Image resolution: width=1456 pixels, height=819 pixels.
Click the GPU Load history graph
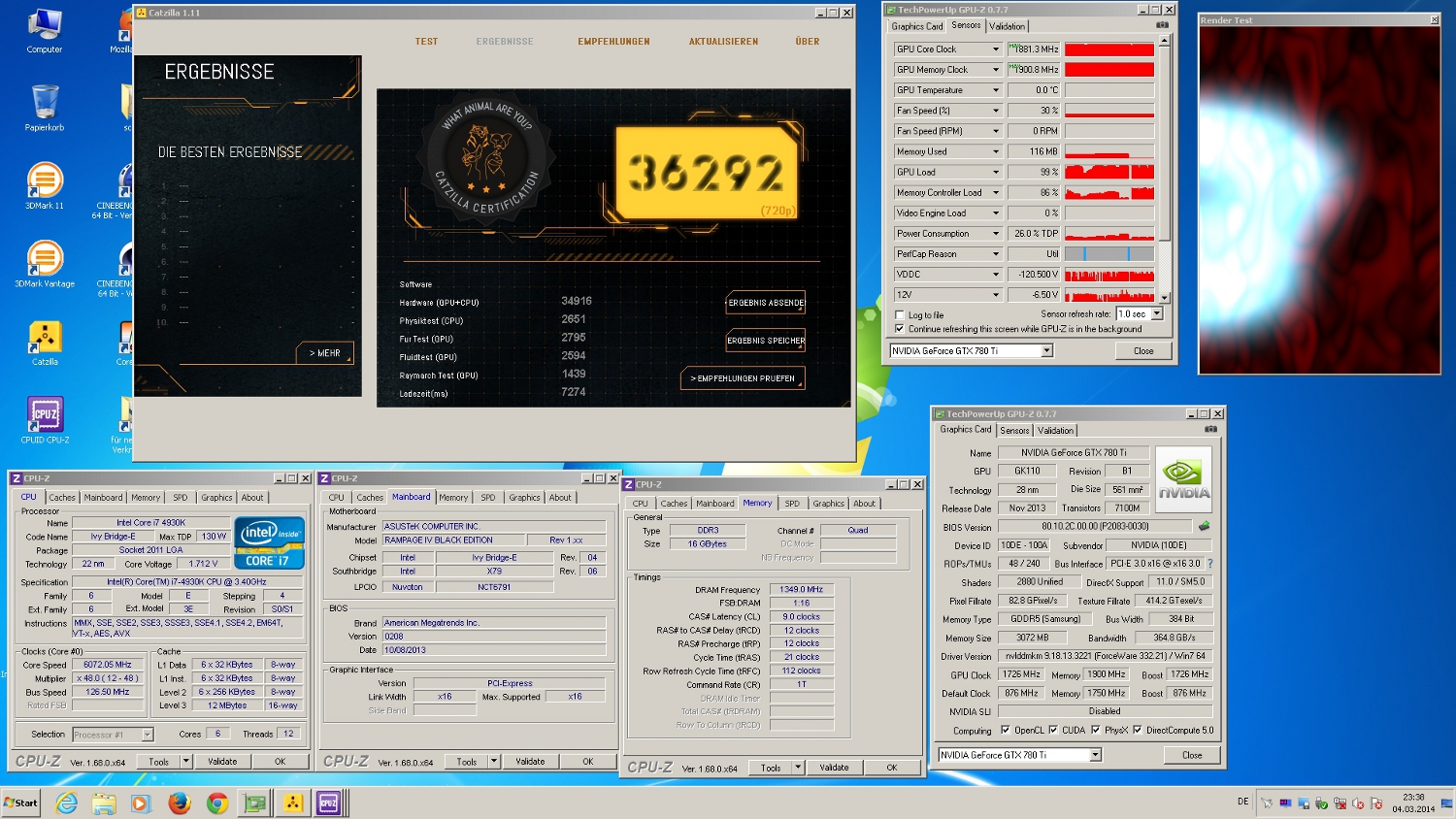coord(1109,172)
